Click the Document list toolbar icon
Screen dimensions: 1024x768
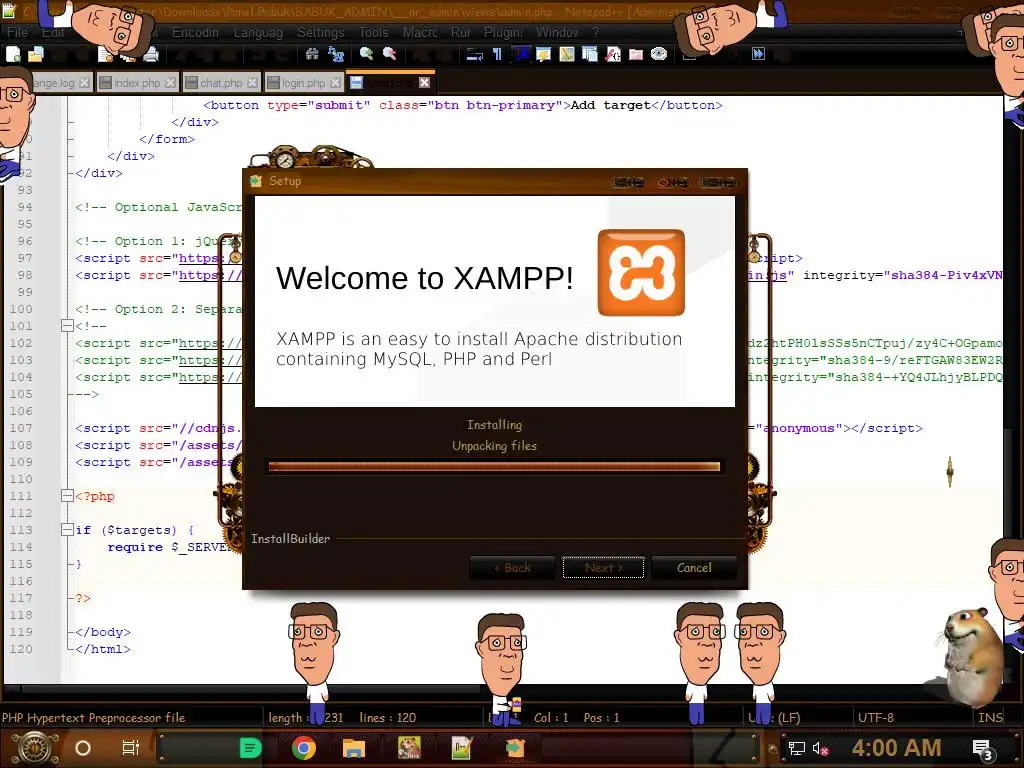(590, 54)
